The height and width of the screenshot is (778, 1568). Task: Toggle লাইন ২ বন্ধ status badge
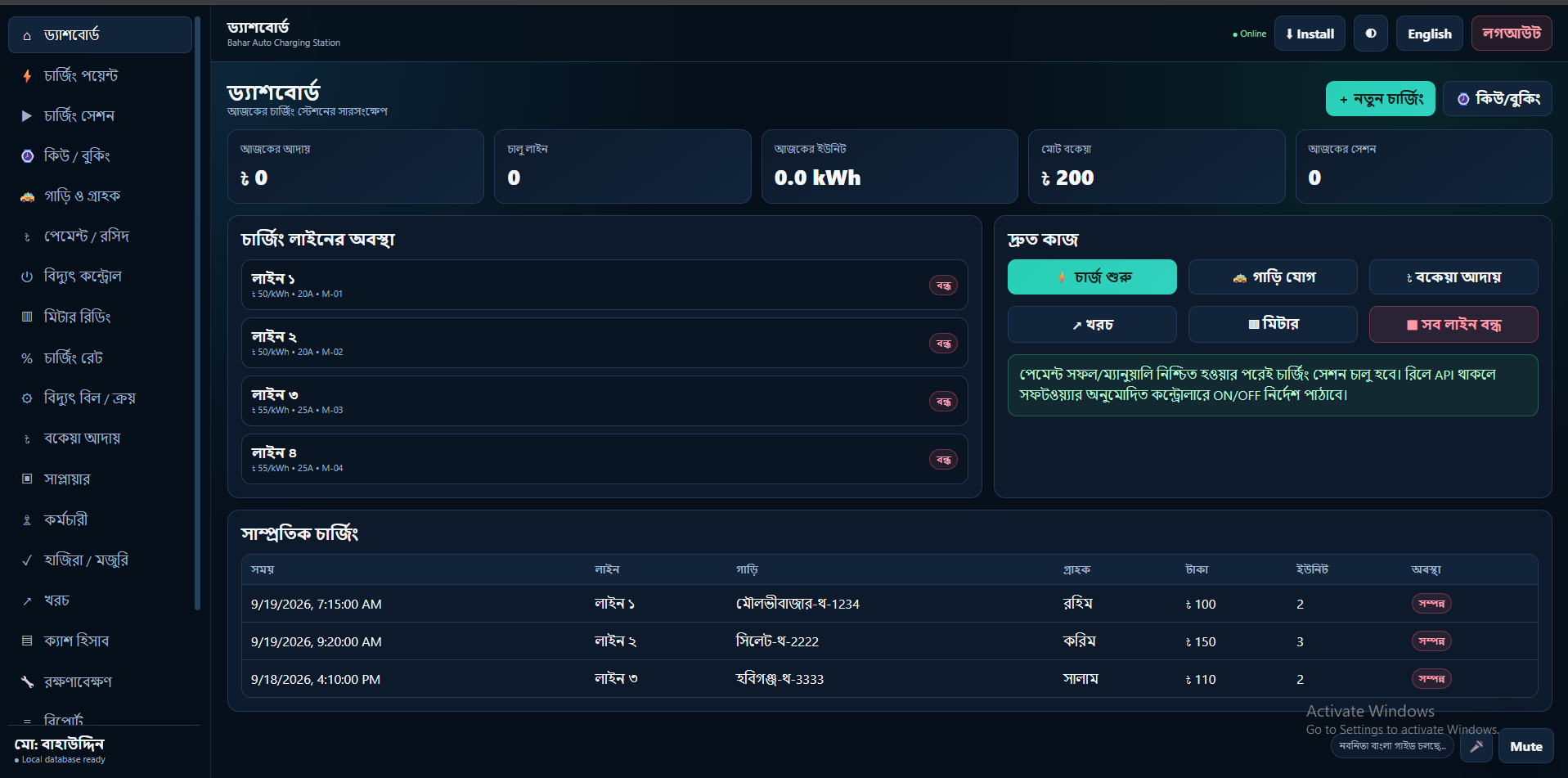click(944, 344)
